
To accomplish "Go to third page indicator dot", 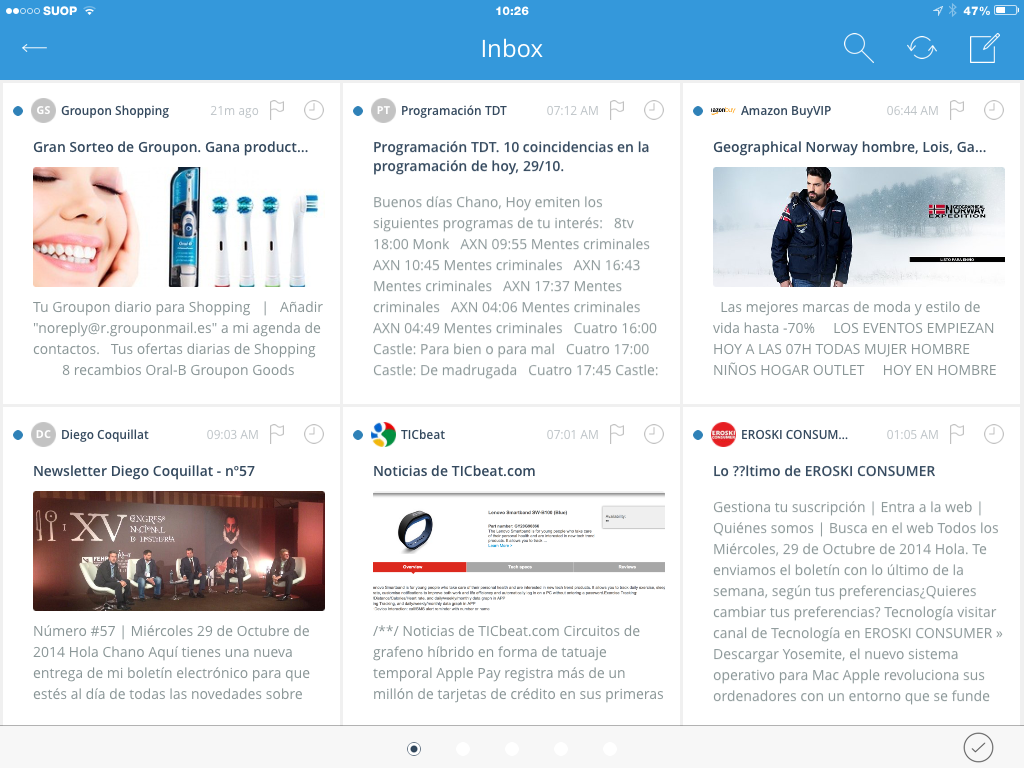I will pos(512,748).
